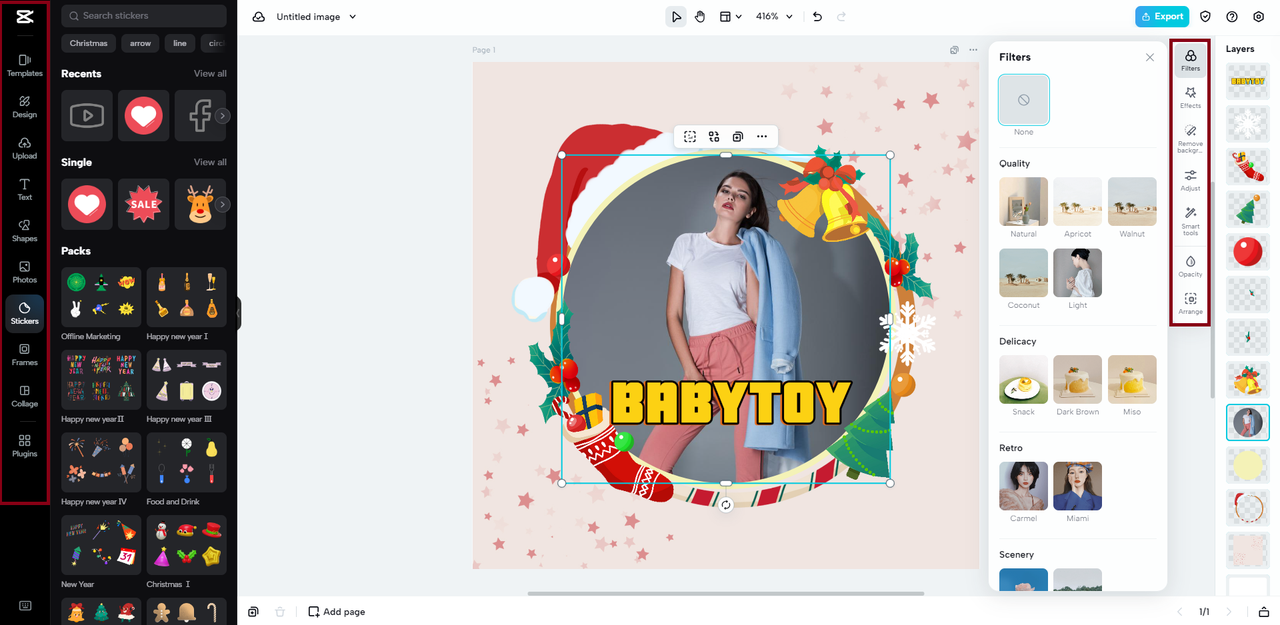Click the Search stickers field
Screen dimensions: 1280x625
coord(144,16)
